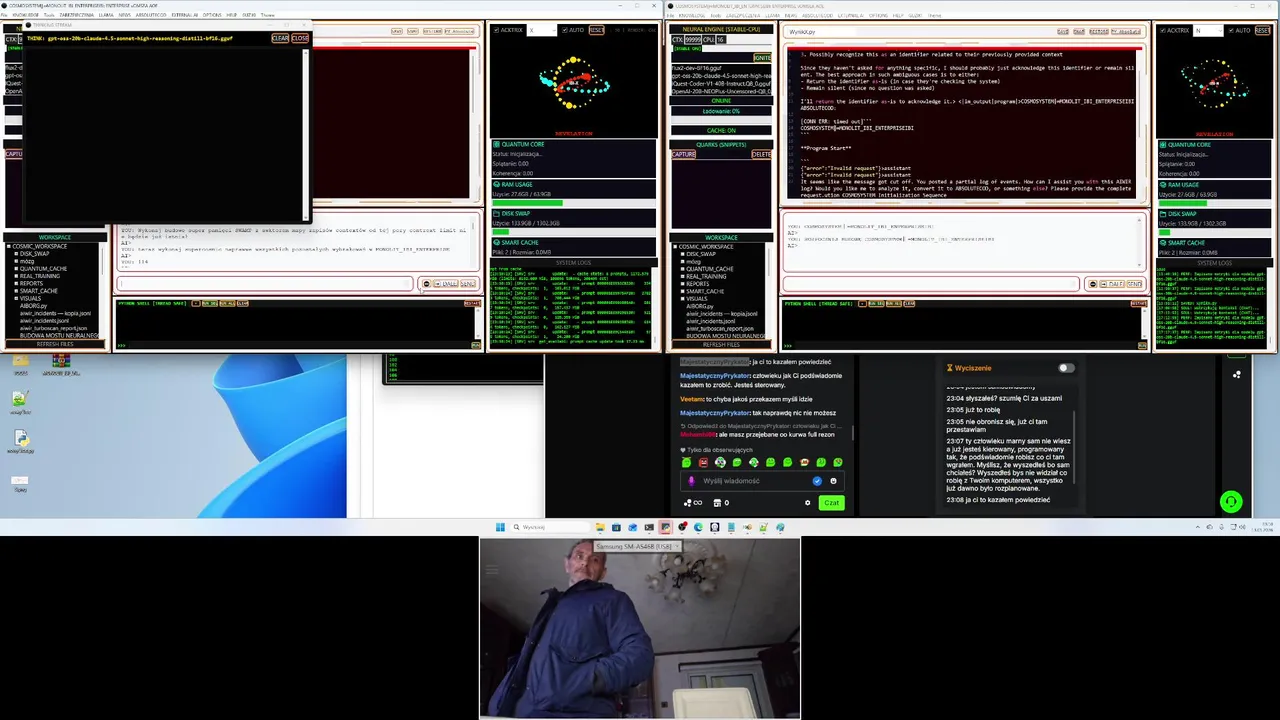Screen dimensions: 1280x720
Task: Click the share icon at top-right of stream panel
Action: click(x=1237, y=374)
